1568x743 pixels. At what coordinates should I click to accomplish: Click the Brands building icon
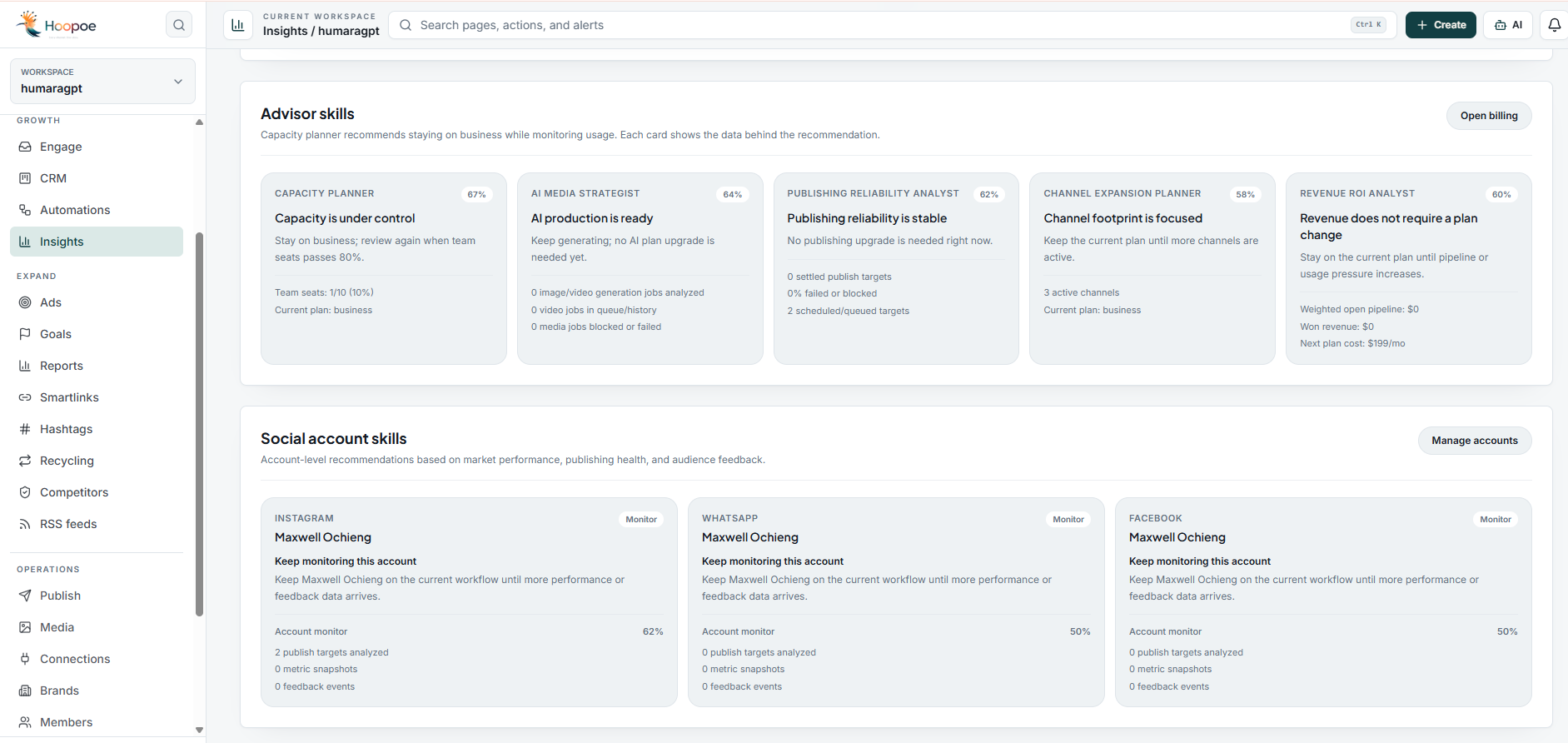click(25, 691)
